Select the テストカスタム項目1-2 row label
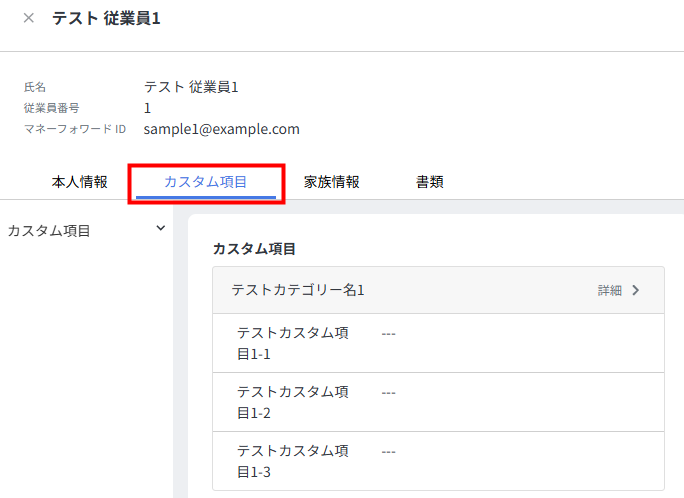The width and height of the screenshot is (684, 498). point(292,402)
